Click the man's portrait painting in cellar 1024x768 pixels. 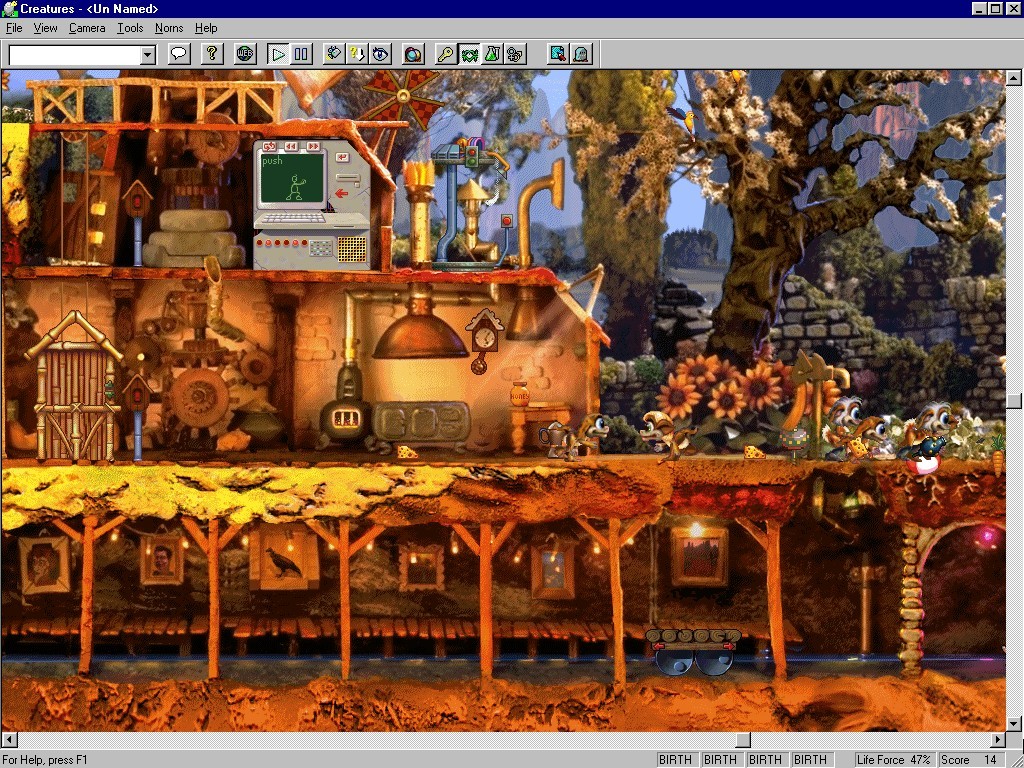point(161,560)
